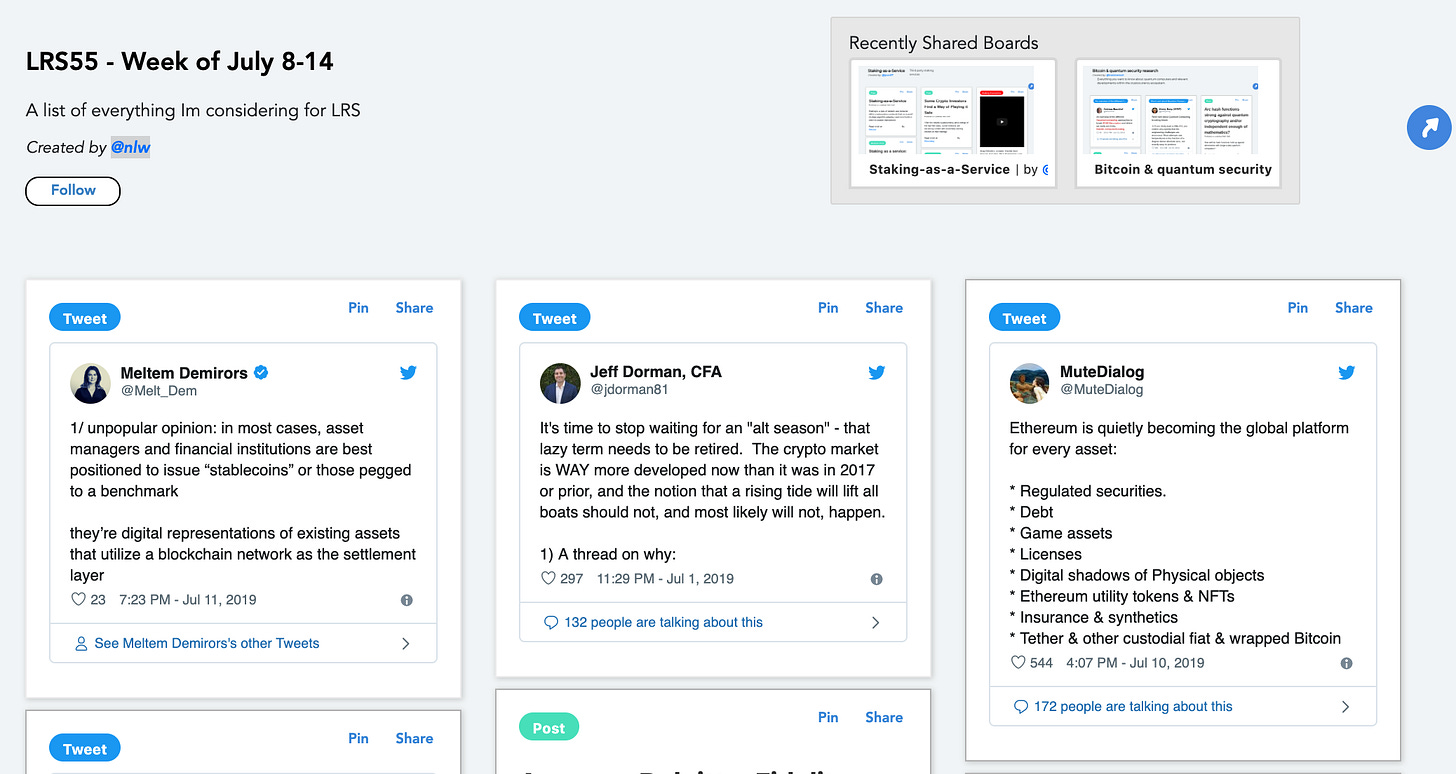
Task: Expand See Meltem Demirors's other Tweets chevron
Action: coord(405,644)
